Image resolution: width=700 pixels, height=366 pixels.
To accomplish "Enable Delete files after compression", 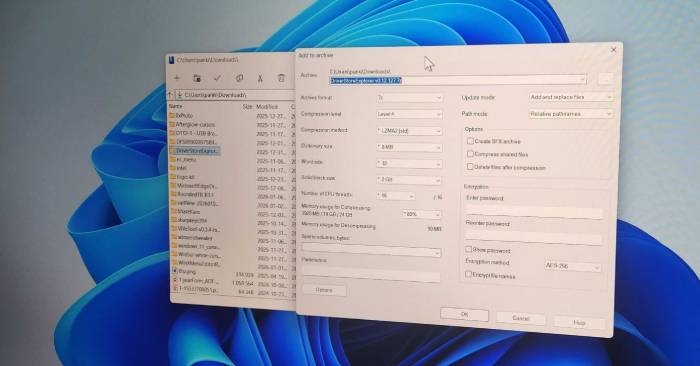I will (x=470, y=166).
